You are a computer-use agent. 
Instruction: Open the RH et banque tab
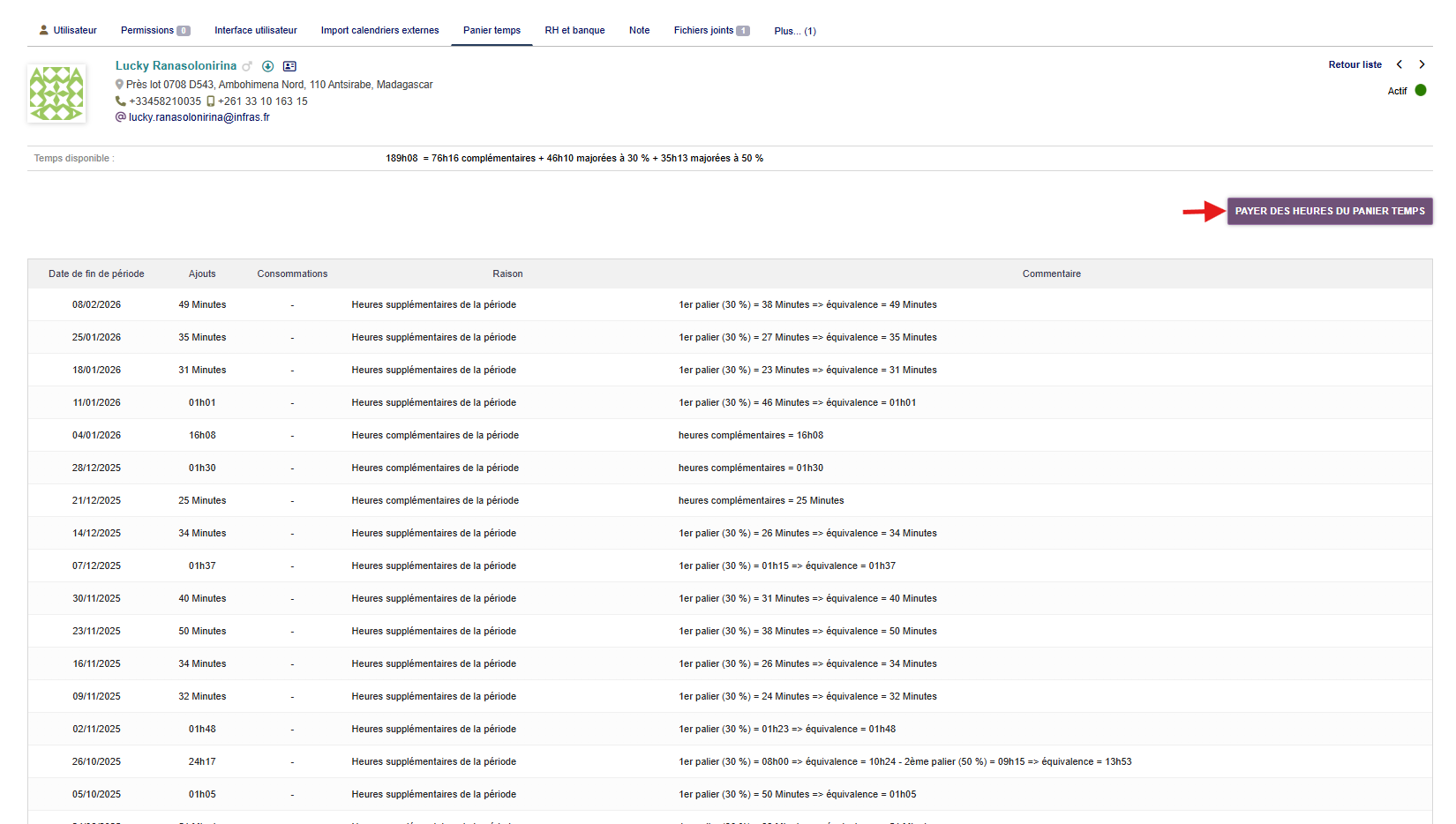tap(574, 30)
